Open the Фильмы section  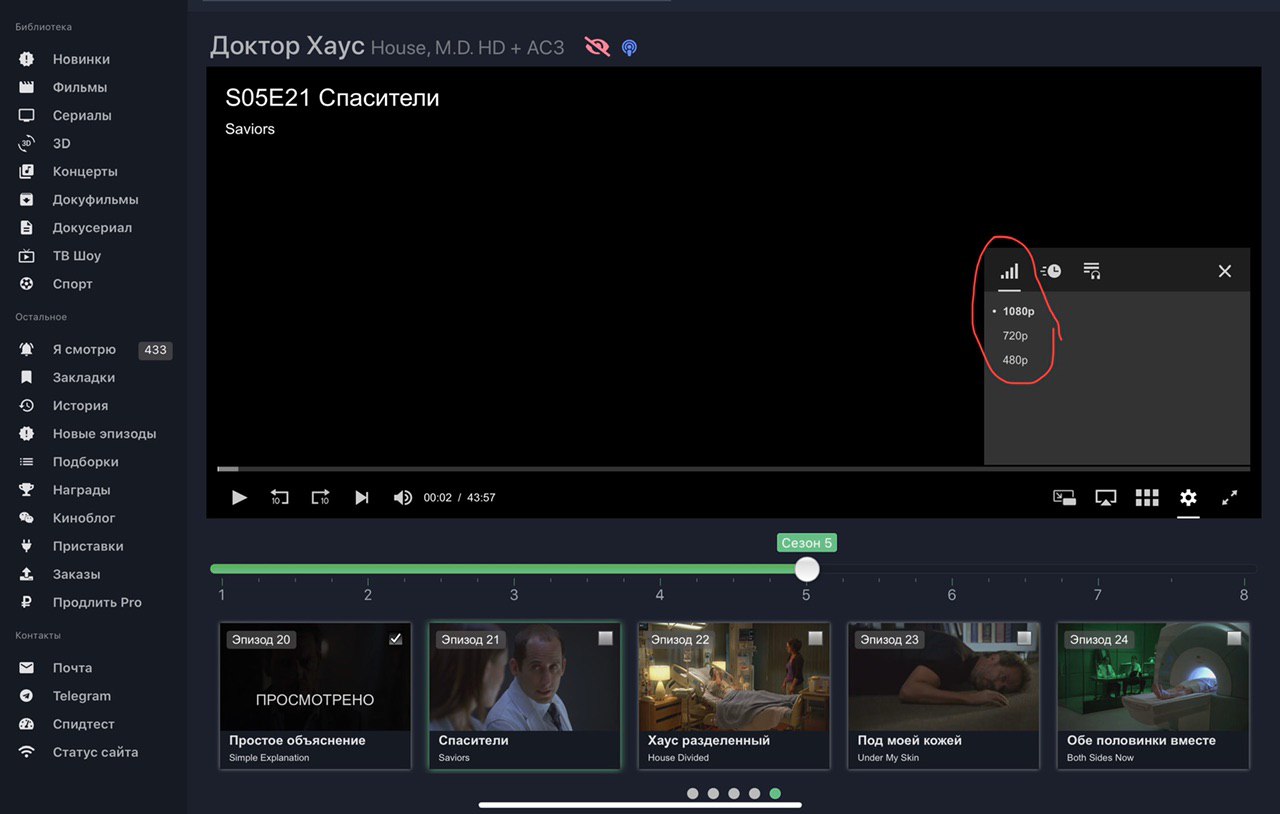tap(79, 87)
